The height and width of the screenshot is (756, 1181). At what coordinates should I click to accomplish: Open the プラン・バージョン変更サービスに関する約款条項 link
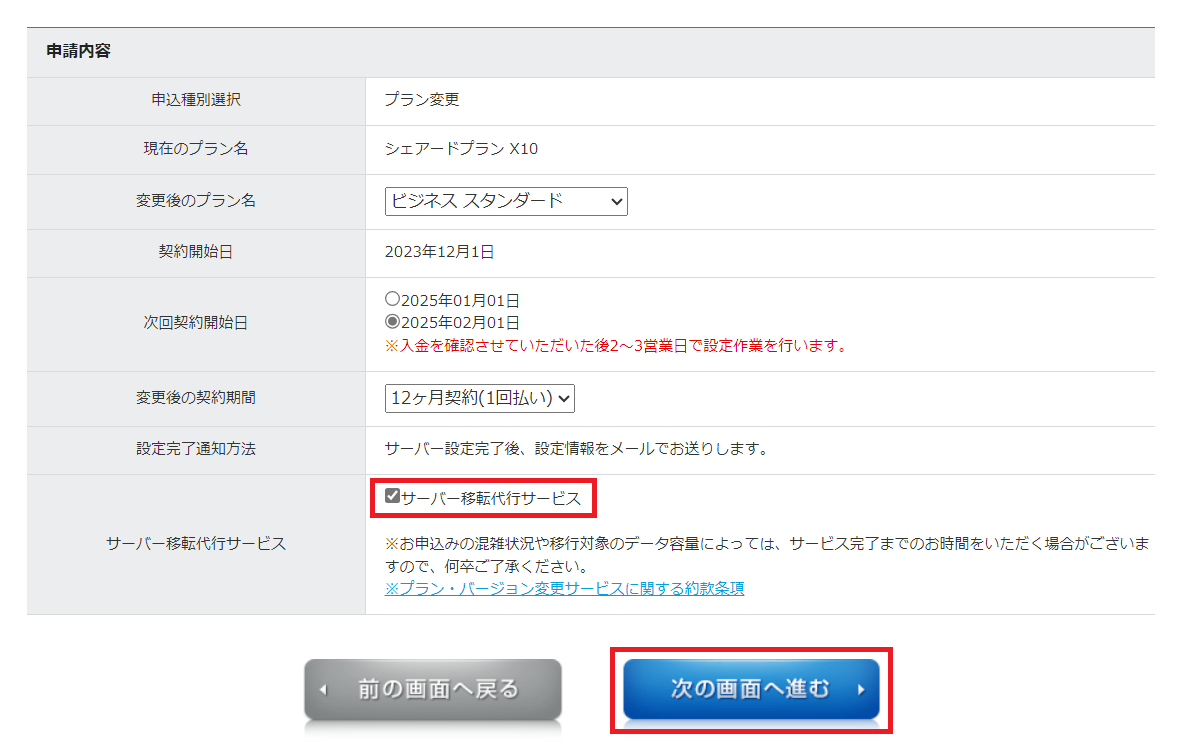(x=564, y=588)
